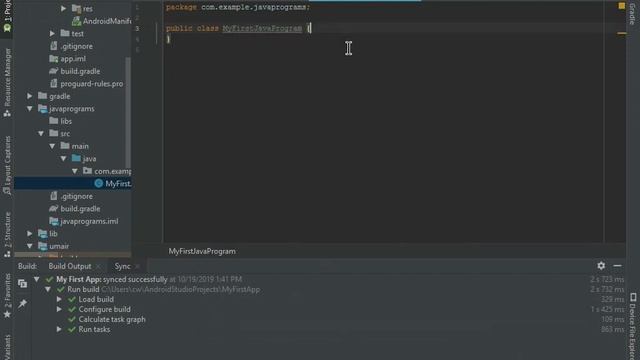640x360 pixels.
Task: Select MyFirst class file in tree
Action: (113, 184)
